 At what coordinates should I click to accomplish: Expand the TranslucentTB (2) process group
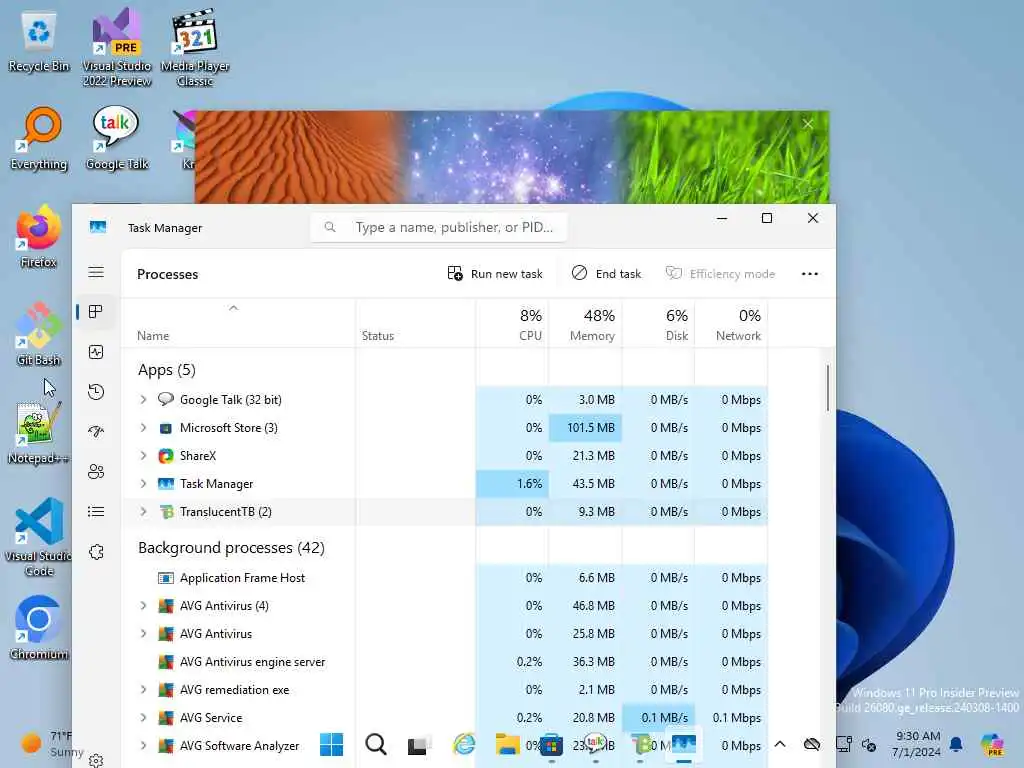143,511
